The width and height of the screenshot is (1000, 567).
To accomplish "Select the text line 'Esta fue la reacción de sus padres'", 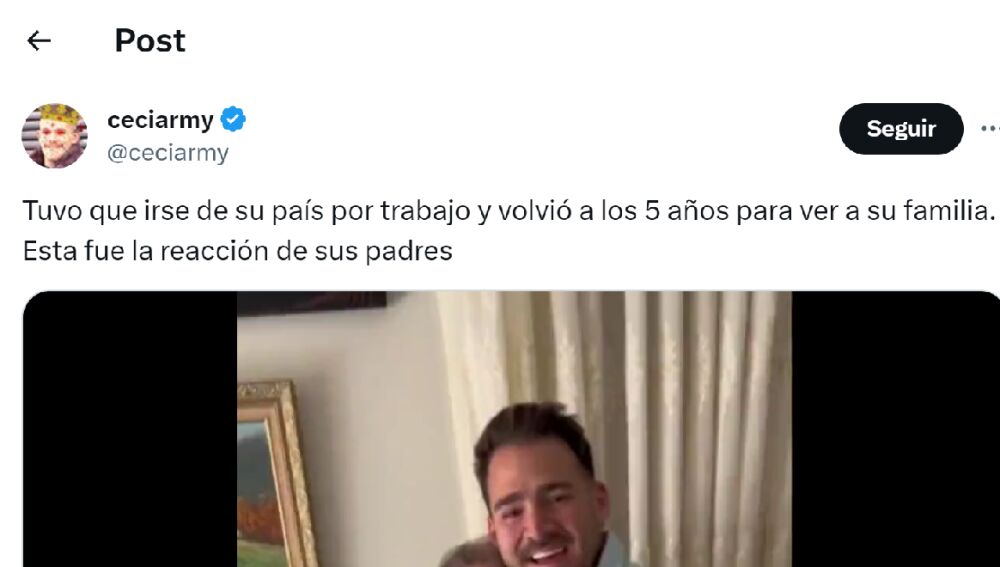I will pyautogui.click(x=237, y=251).
